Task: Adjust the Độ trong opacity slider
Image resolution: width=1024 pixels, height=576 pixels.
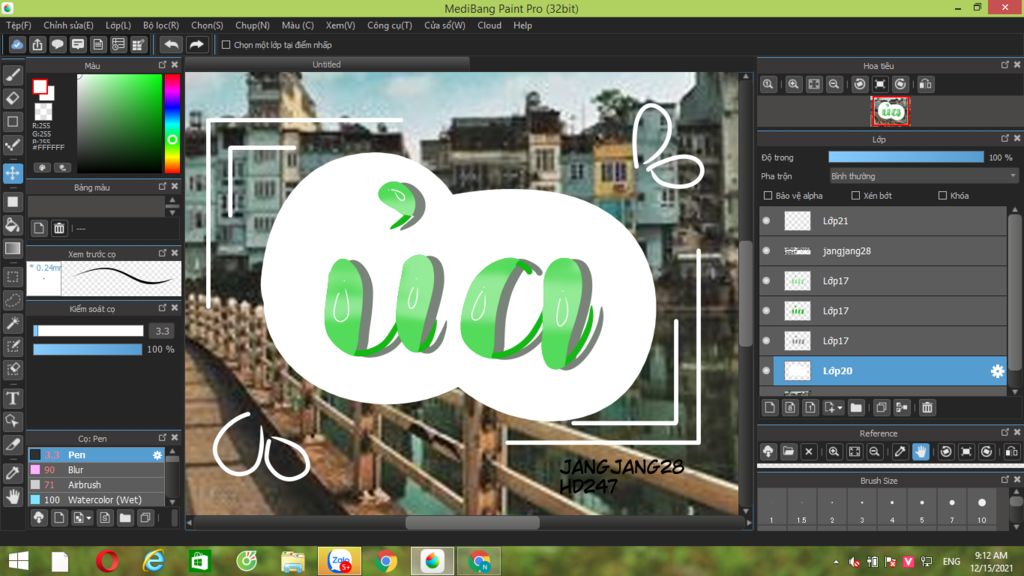Action: 906,157
